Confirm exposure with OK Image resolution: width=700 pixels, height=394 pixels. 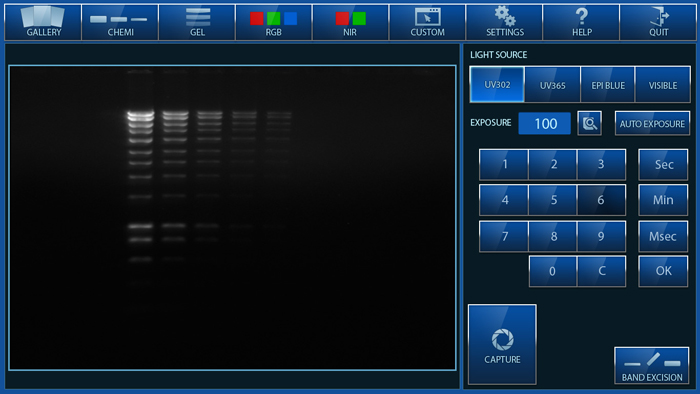[663, 271]
